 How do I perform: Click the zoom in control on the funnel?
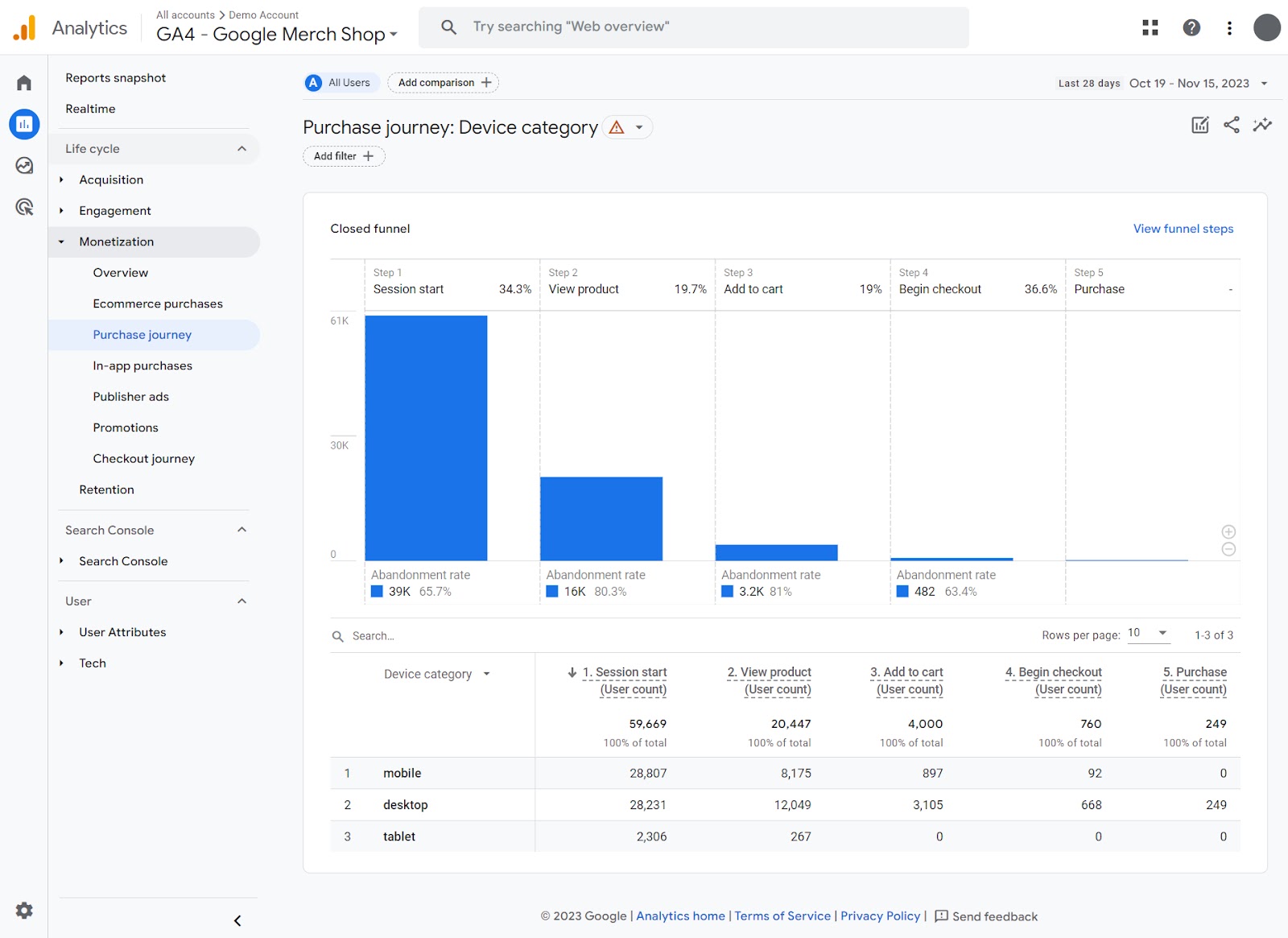pos(1228,531)
